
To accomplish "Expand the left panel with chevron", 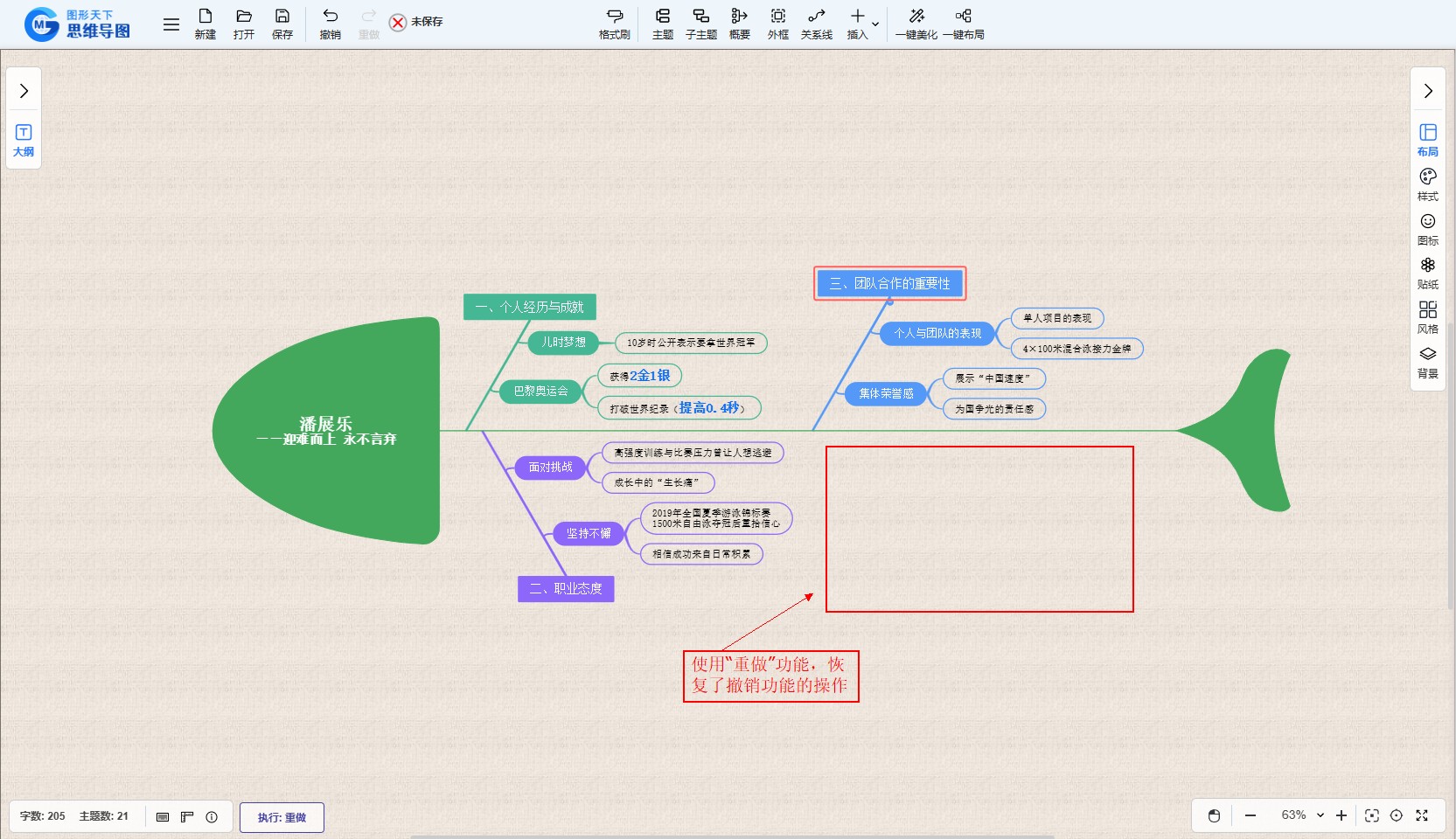I will tap(24, 91).
